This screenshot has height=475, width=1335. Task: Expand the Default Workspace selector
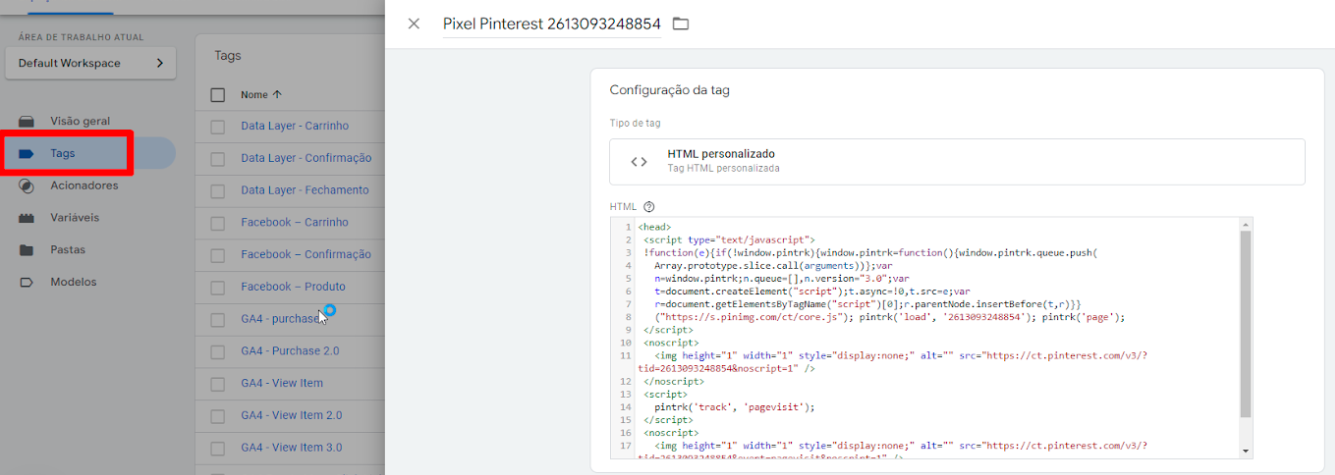click(90, 63)
